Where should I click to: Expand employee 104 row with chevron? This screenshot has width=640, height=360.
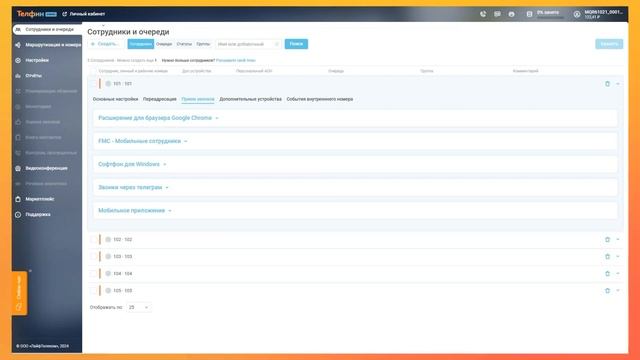pos(618,273)
